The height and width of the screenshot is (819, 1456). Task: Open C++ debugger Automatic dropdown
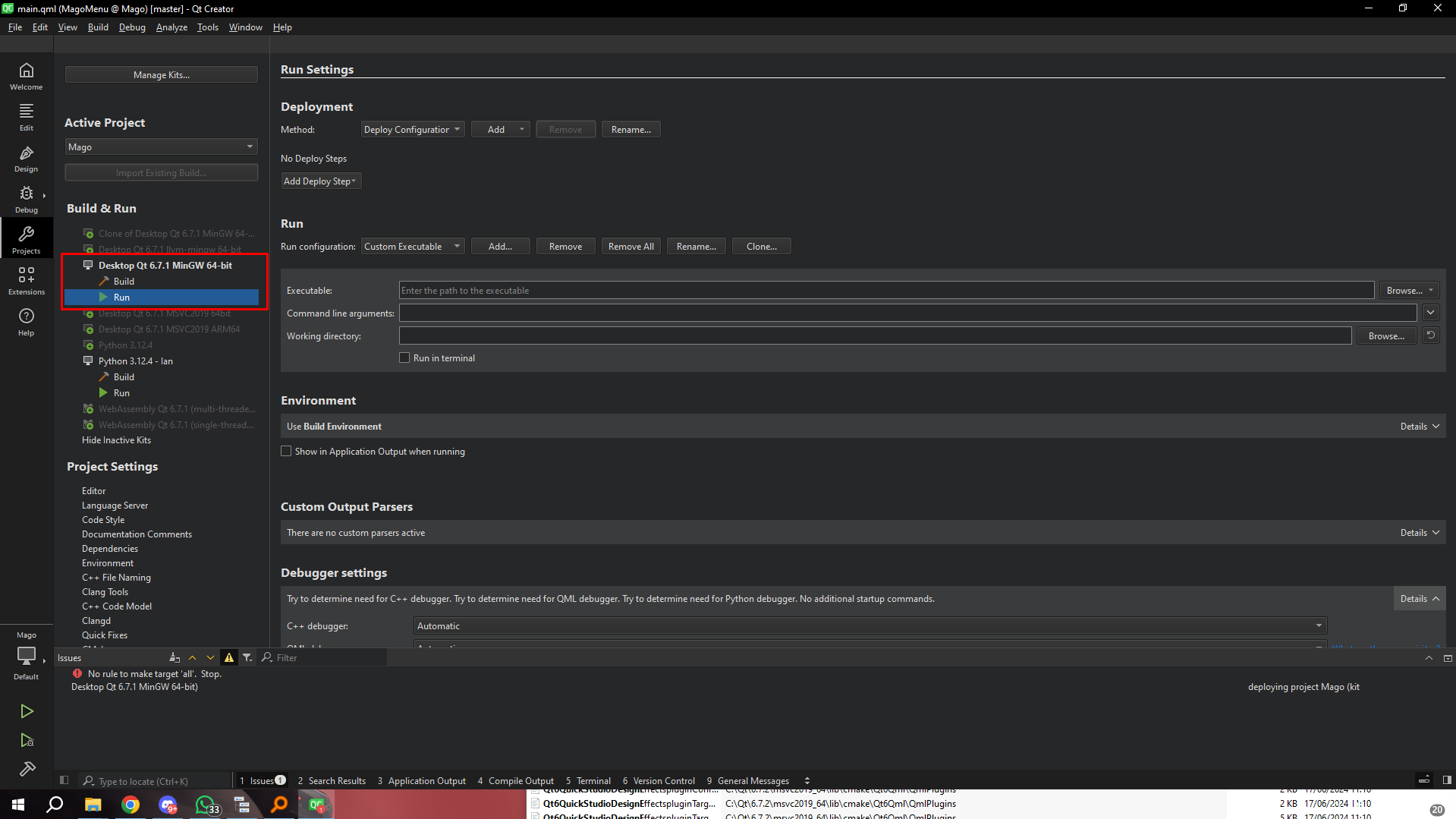click(870, 625)
